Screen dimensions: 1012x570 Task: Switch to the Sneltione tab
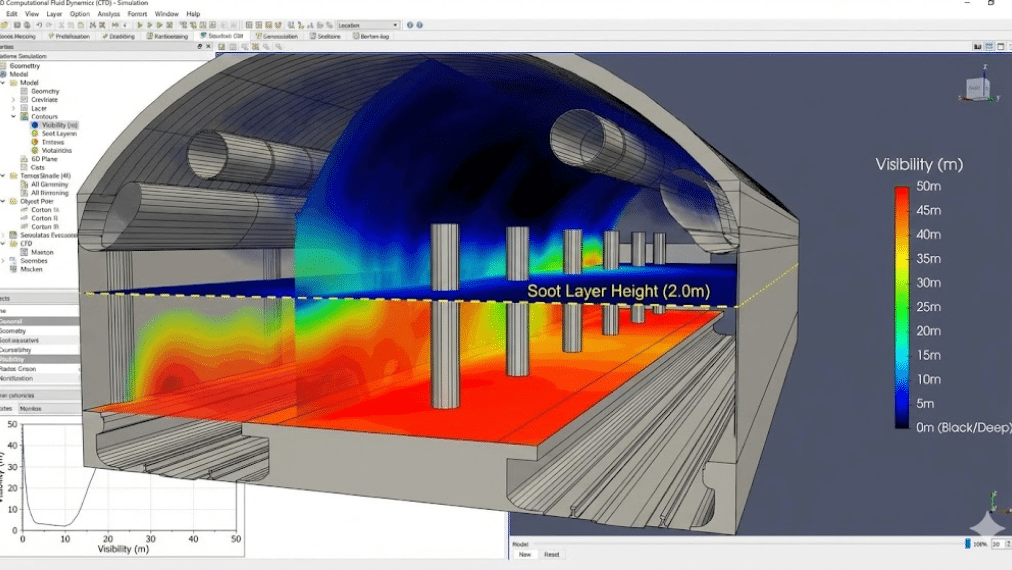pos(325,36)
